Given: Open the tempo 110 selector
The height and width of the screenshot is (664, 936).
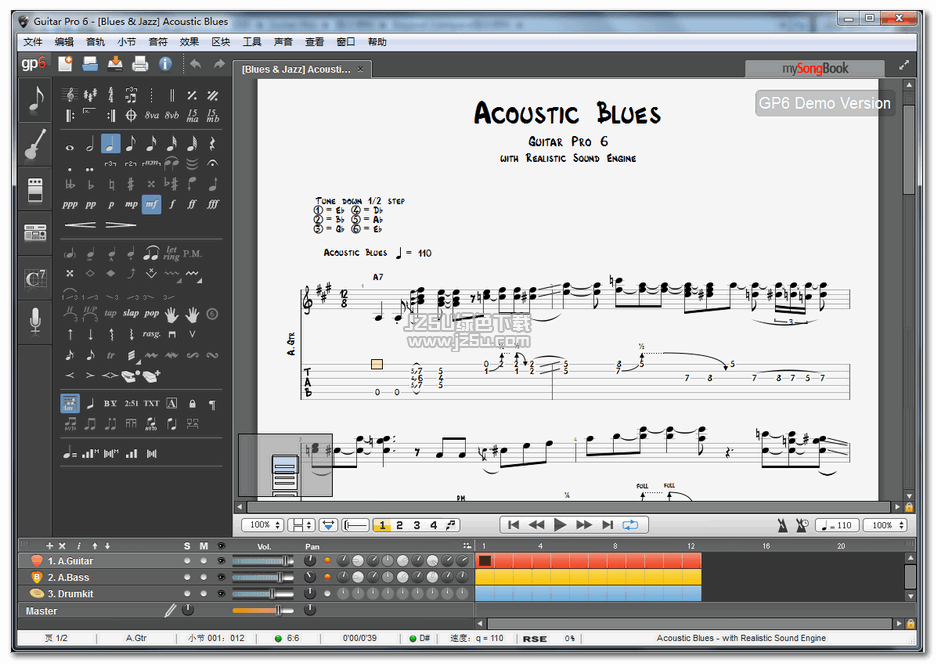Looking at the screenshot, I should [x=838, y=525].
